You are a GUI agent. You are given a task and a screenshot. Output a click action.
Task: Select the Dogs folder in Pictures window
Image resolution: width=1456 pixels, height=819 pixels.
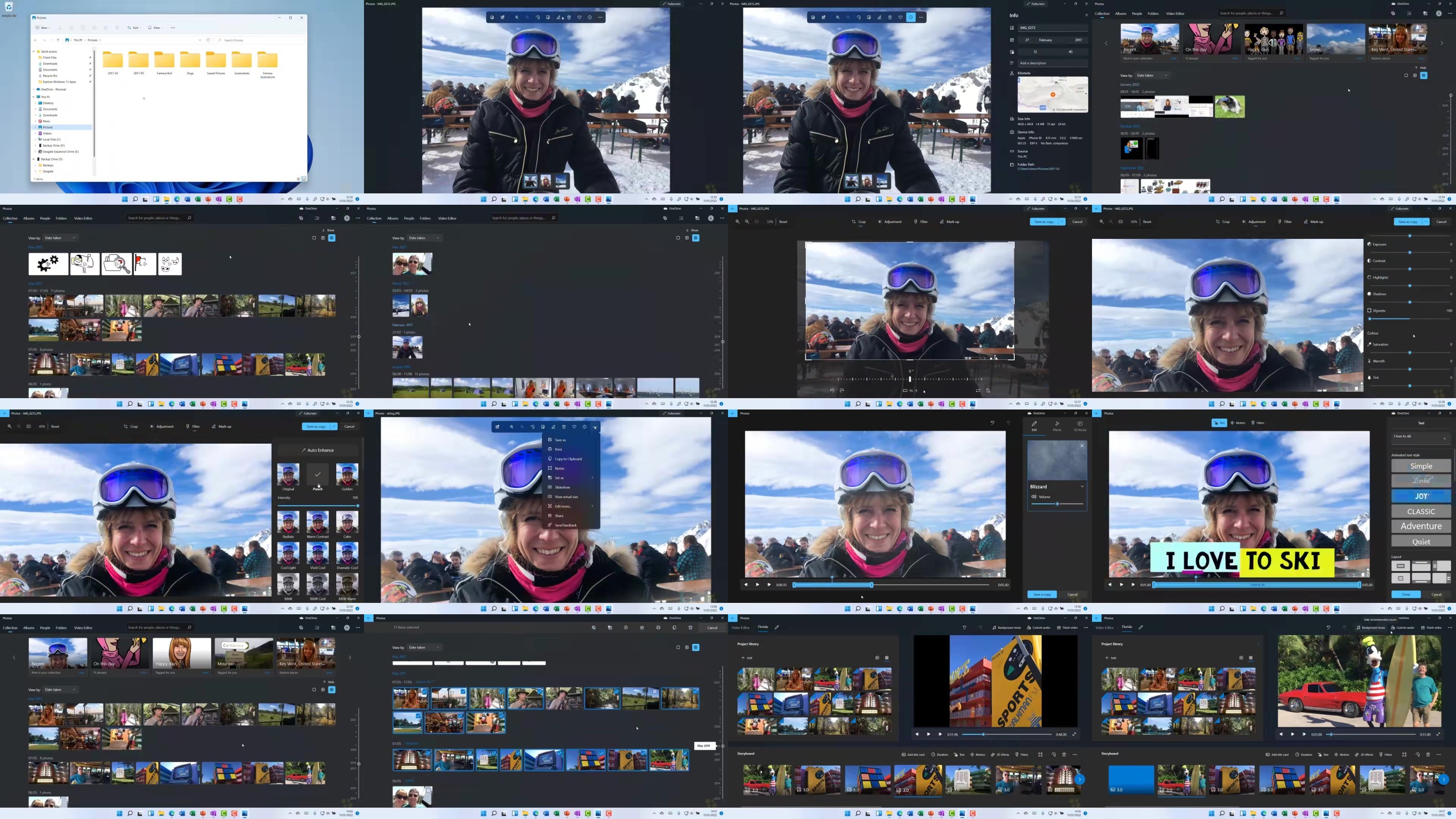point(190,63)
